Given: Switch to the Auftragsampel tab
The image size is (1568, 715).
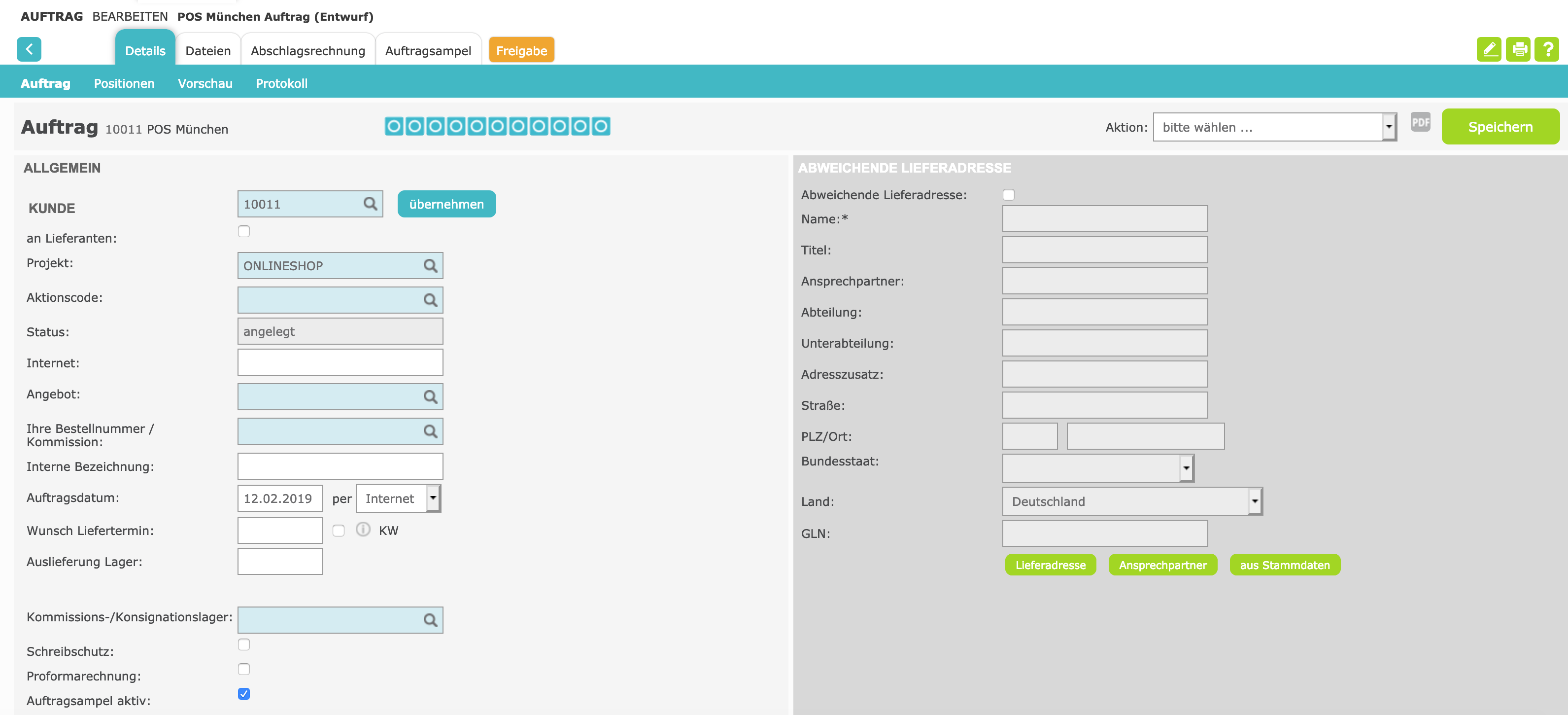Looking at the screenshot, I should pyautogui.click(x=428, y=51).
